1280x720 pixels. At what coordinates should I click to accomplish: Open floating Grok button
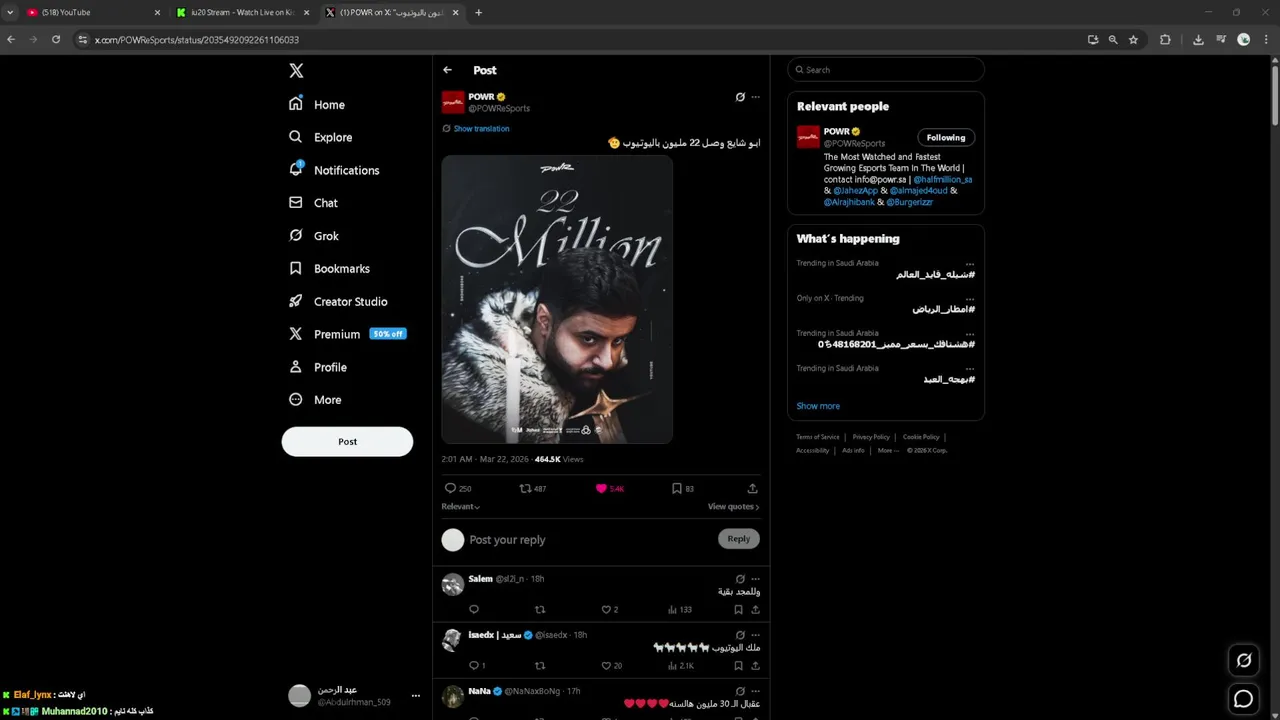1244,660
